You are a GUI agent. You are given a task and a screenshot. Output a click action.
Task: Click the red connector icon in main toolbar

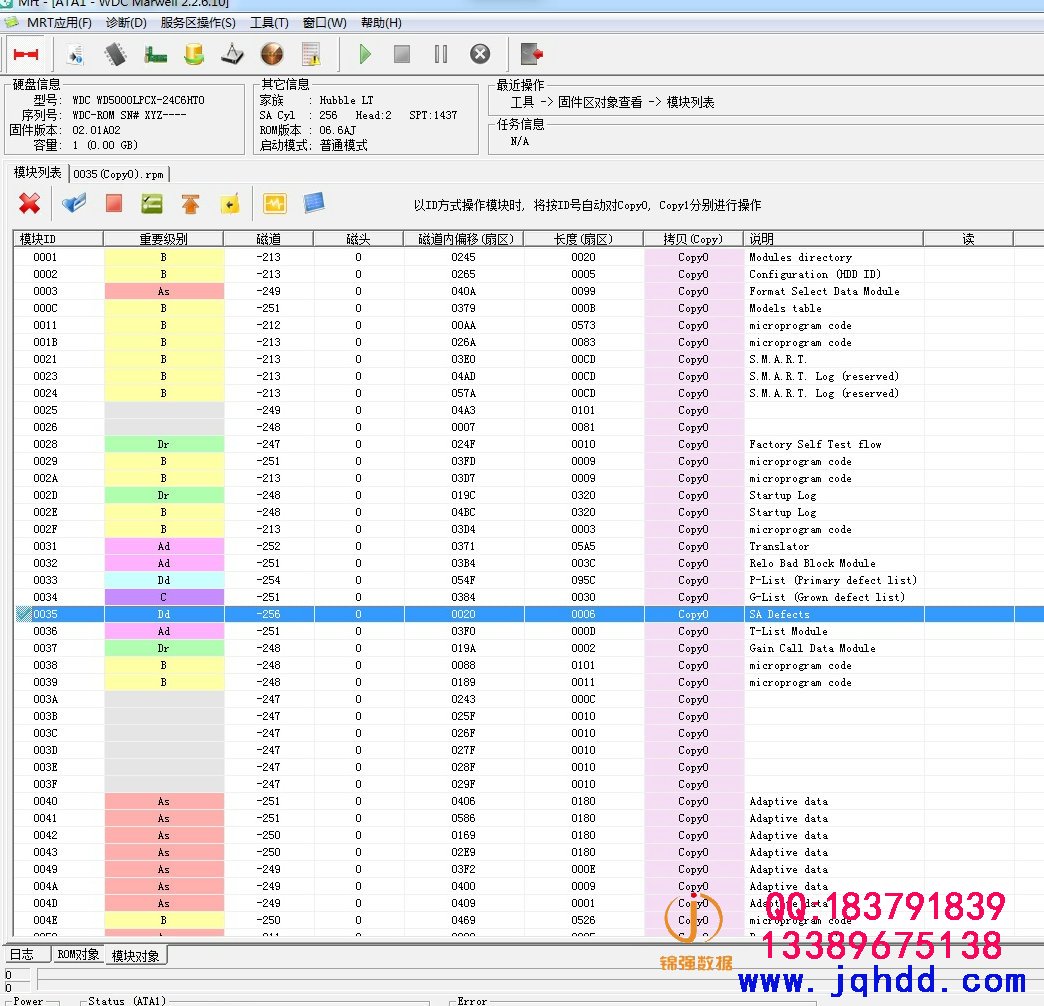(x=26, y=54)
